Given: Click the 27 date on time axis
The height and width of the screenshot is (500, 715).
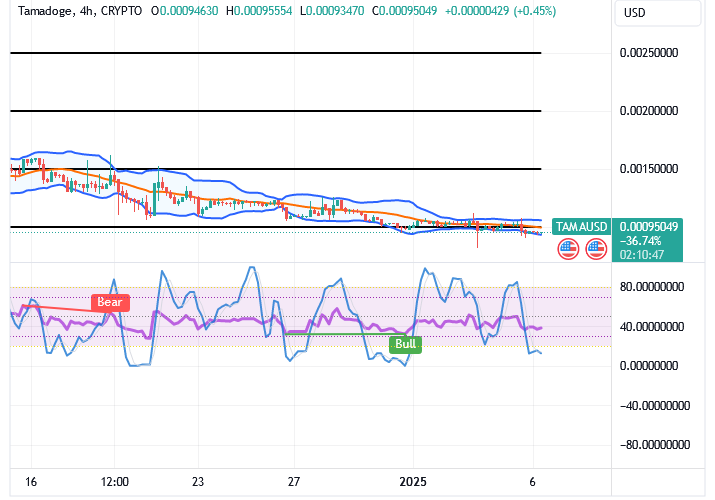Looking at the screenshot, I should click(293, 480).
